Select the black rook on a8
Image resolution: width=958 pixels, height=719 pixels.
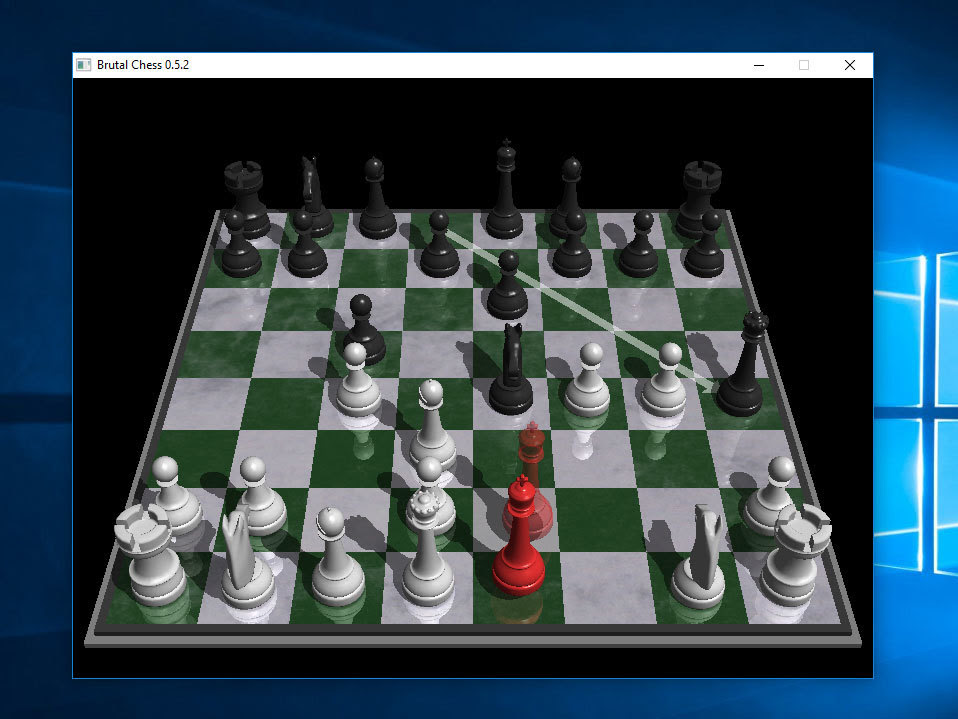247,199
